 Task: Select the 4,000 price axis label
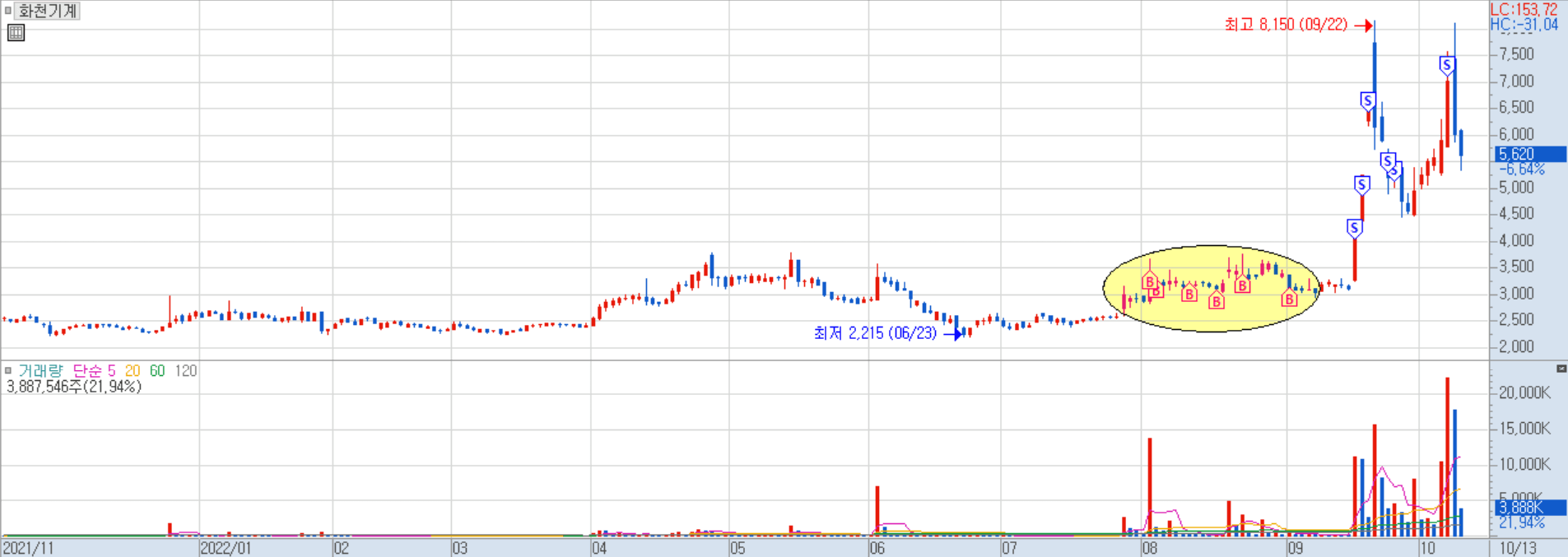[1516, 240]
